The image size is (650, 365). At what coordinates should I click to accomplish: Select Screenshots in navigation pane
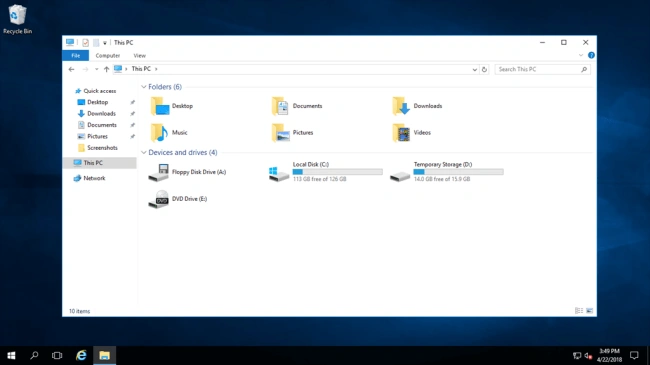point(102,148)
